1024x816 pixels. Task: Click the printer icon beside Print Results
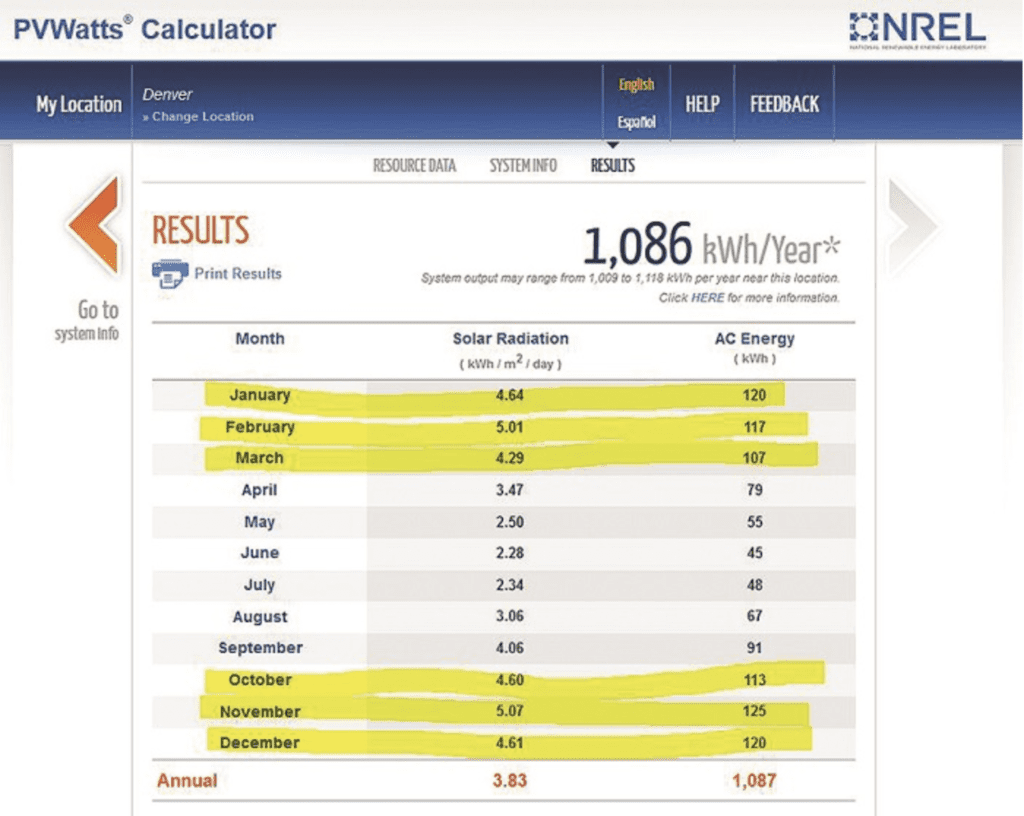point(170,274)
